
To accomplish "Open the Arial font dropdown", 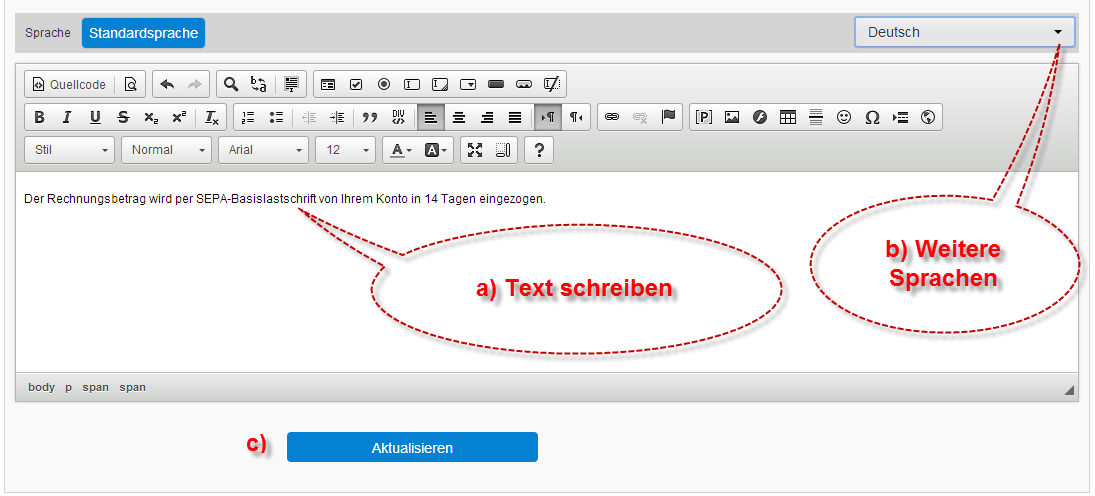I will (263, 149).
